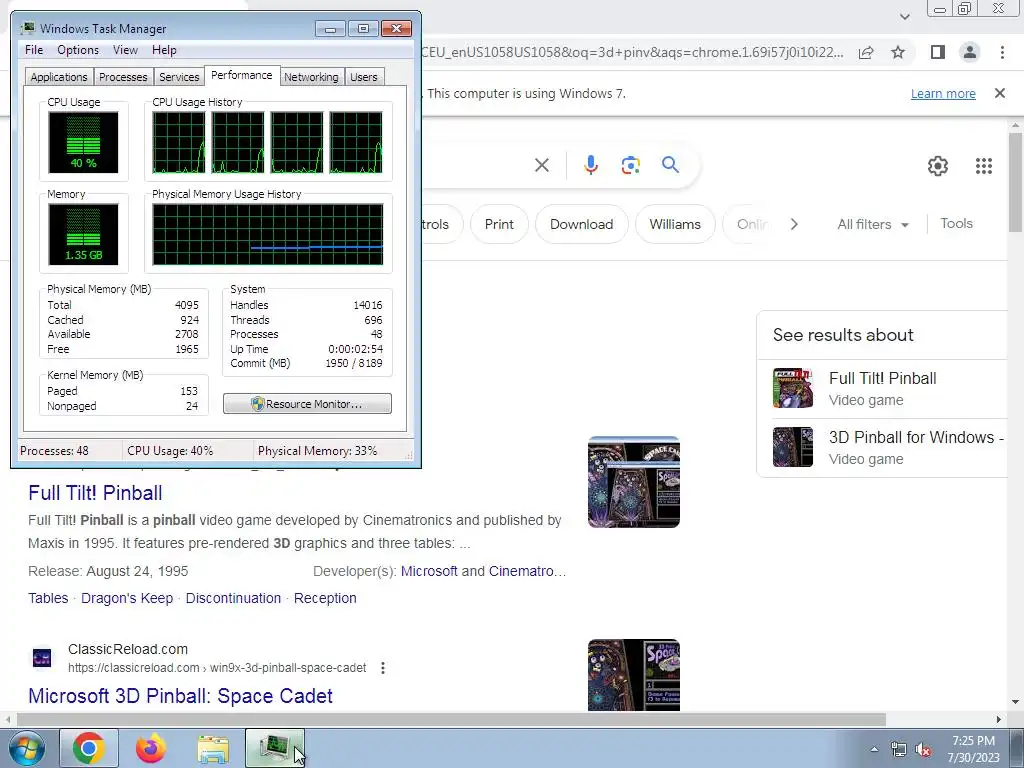Click the Physical Memory Usage History graph
Screen dimensions: 1024x768
(x=268, y=234)
